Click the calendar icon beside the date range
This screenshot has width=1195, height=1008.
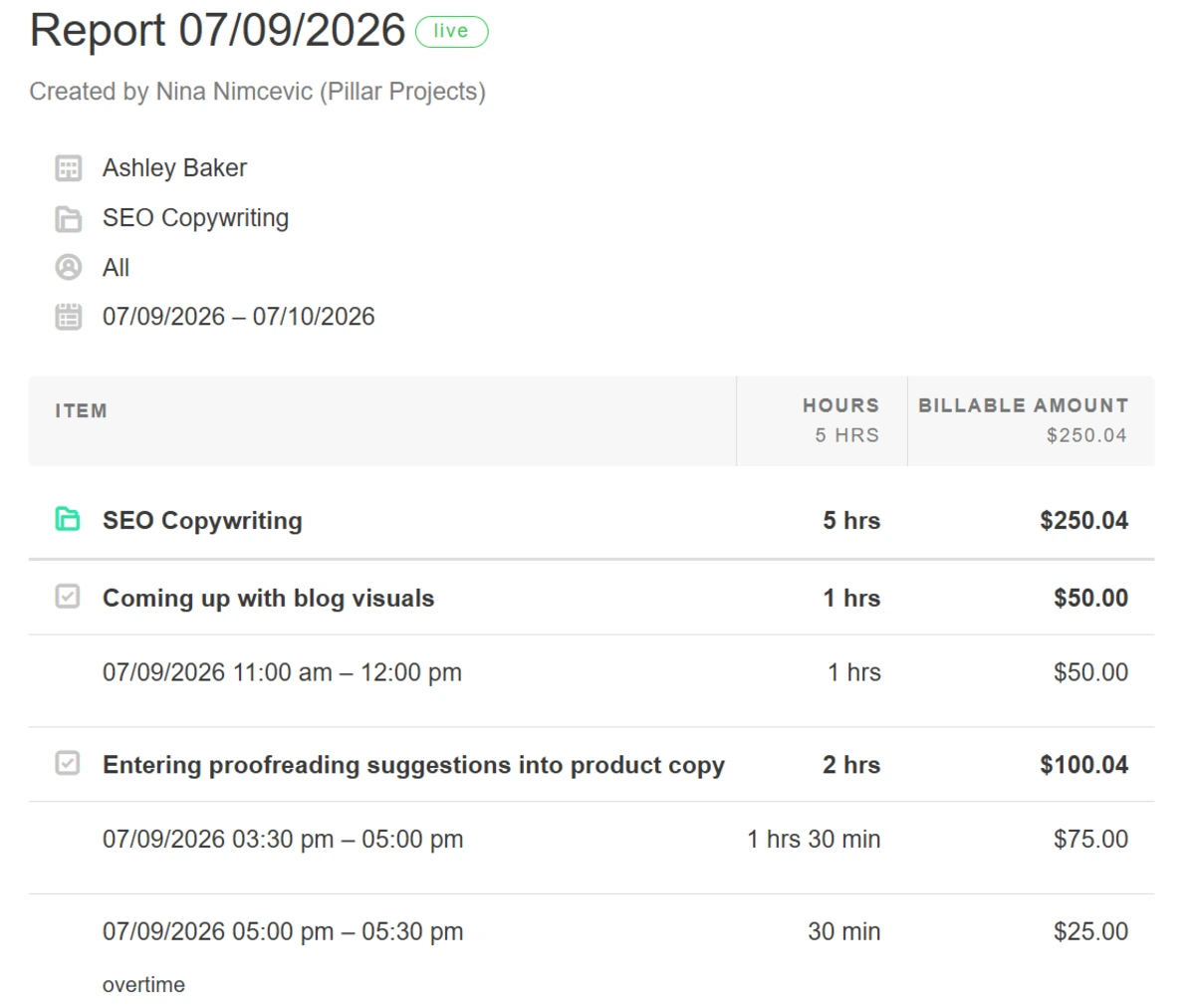click(68, 317)
